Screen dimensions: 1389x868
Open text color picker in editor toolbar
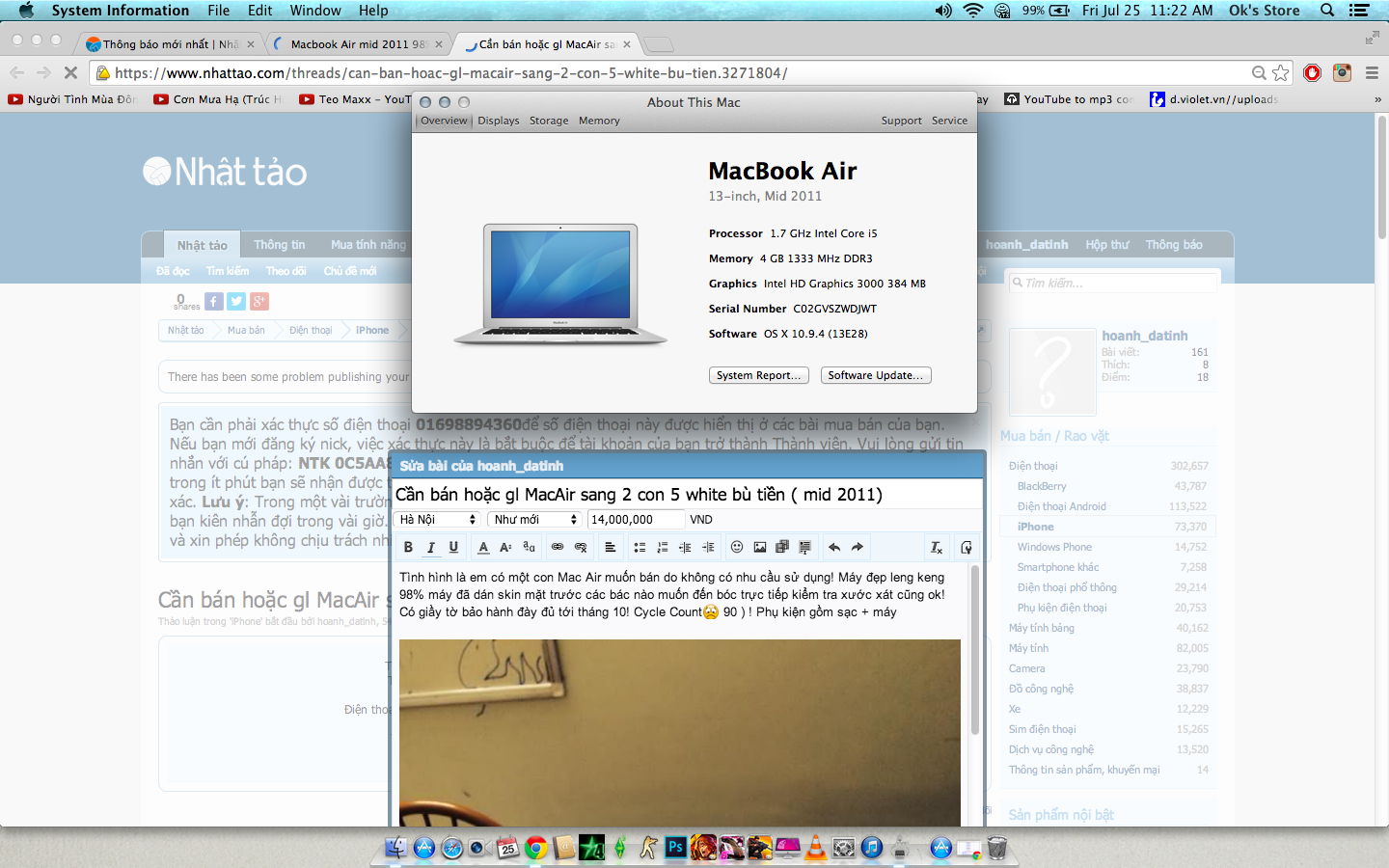[483, 547]
